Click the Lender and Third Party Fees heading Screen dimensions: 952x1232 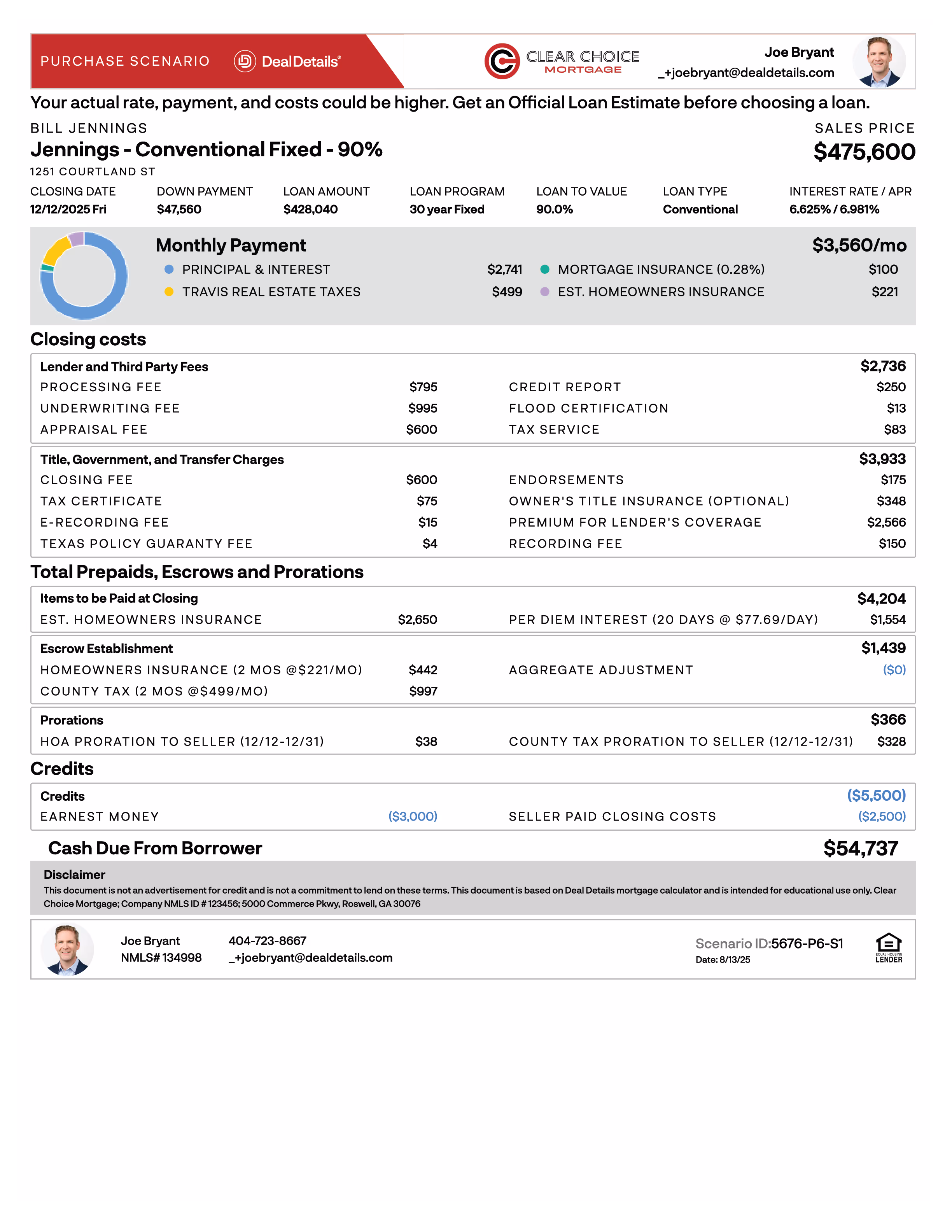pyautogui.click(x=124, y=367)
